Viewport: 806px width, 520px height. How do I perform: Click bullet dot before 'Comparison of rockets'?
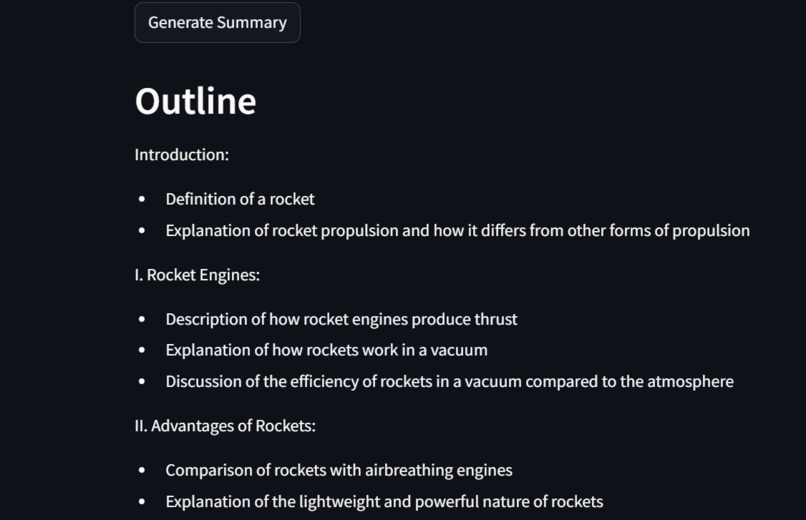click(x=142, y=470)
